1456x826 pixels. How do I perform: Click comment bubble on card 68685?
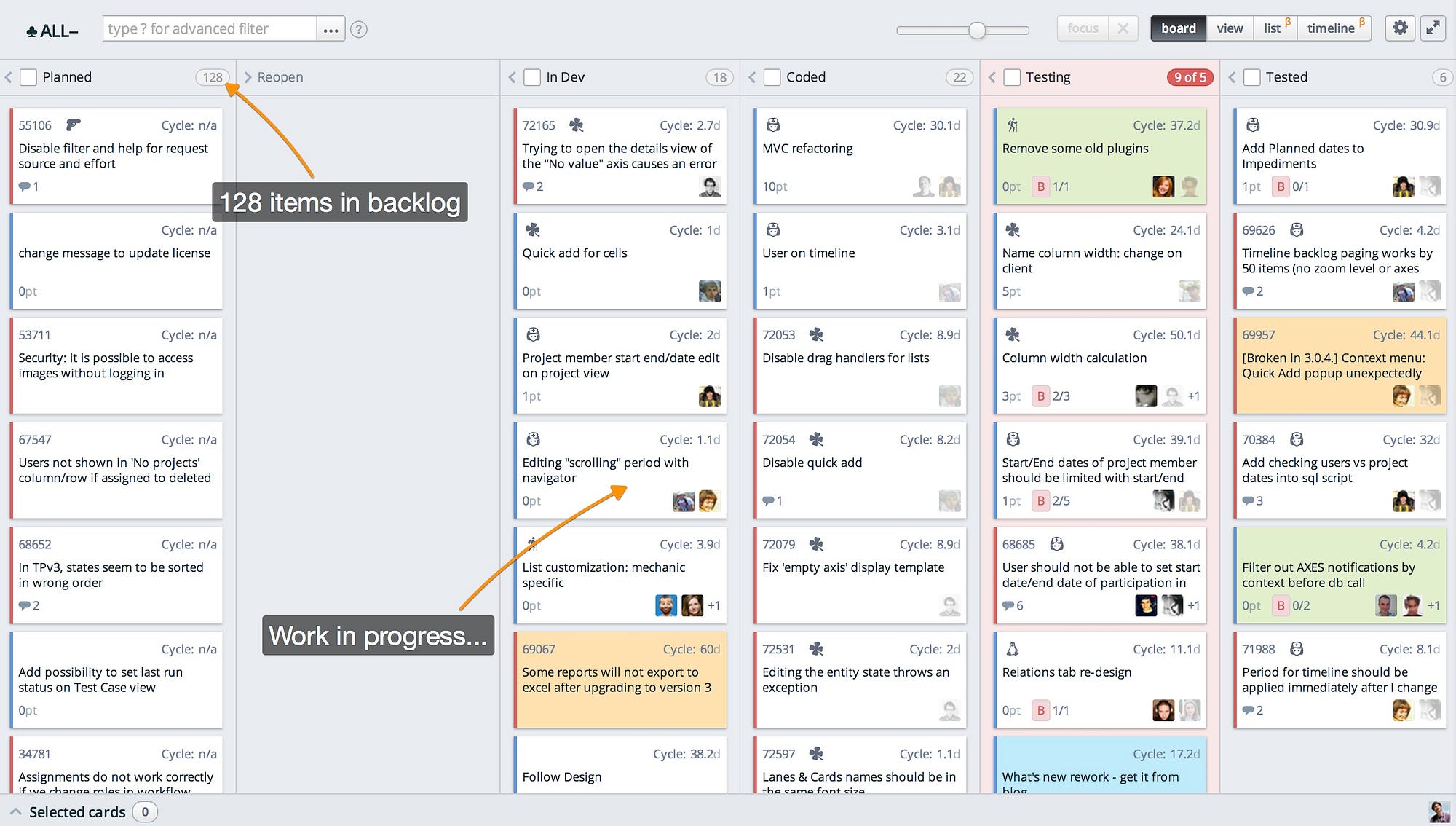1008,605
